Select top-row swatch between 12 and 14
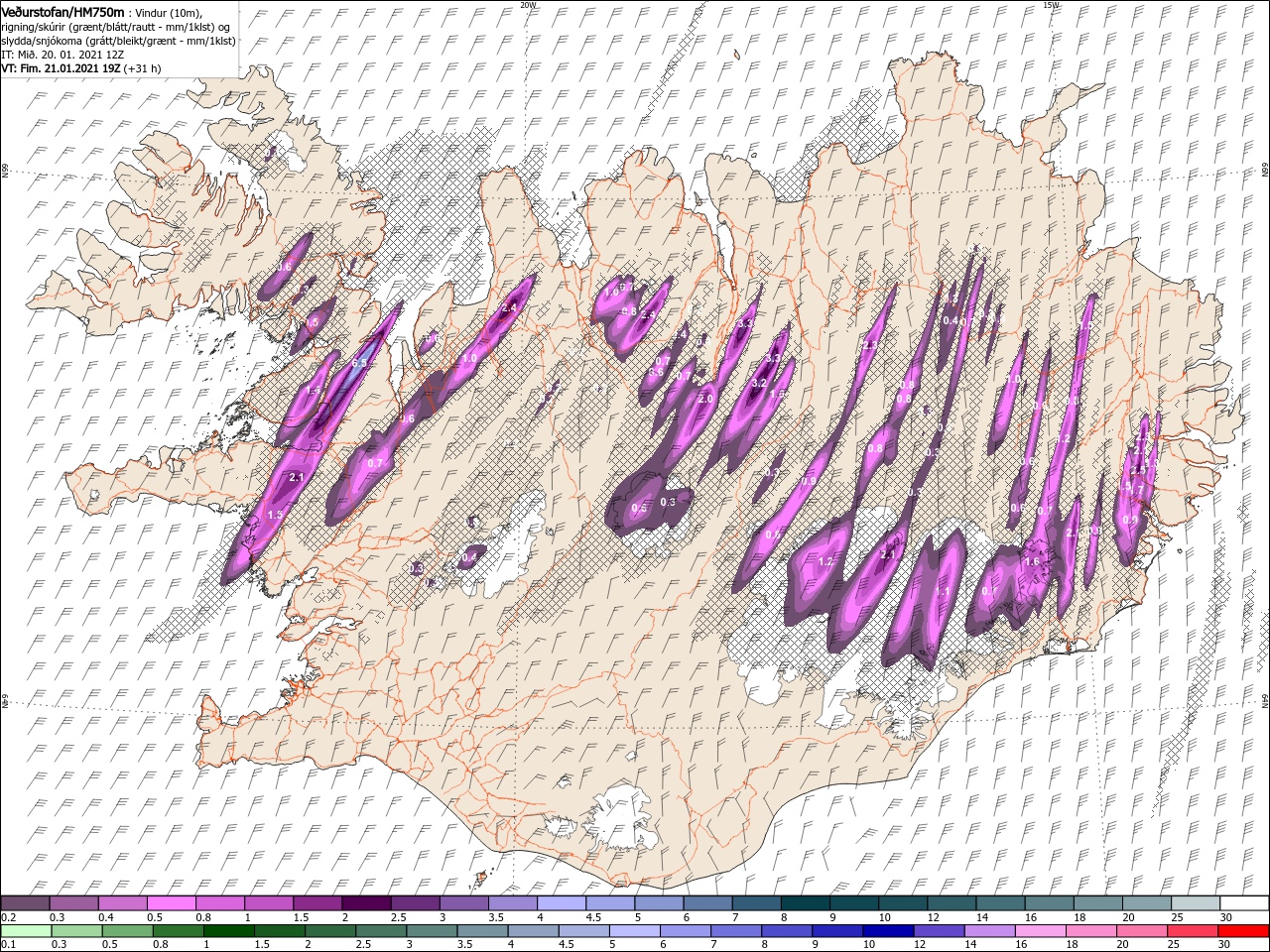The image size is (1270, 952). [951, 903]
